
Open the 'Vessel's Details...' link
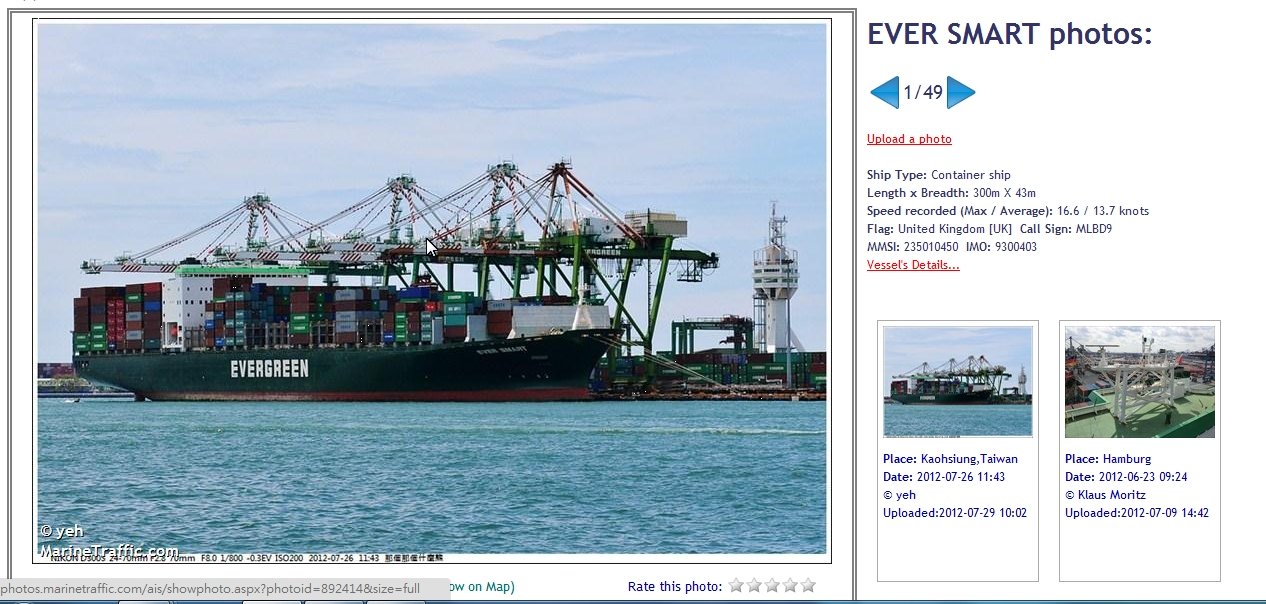(x=913, y=265)
